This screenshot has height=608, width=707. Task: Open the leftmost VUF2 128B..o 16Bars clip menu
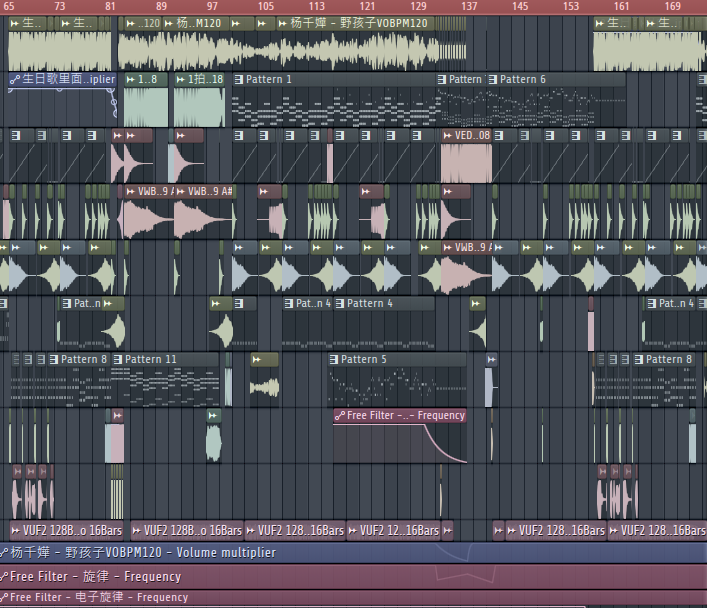pos(15,531)
